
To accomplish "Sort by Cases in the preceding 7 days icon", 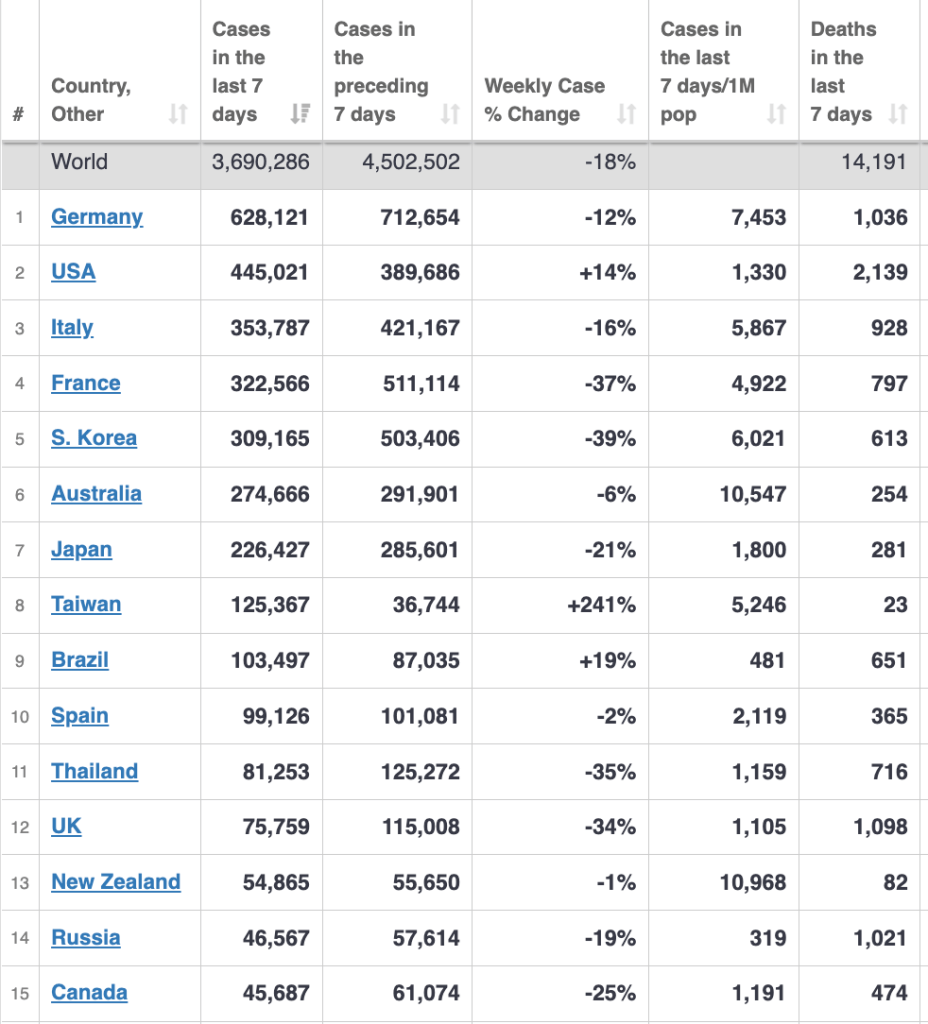I will coord(450,114).
